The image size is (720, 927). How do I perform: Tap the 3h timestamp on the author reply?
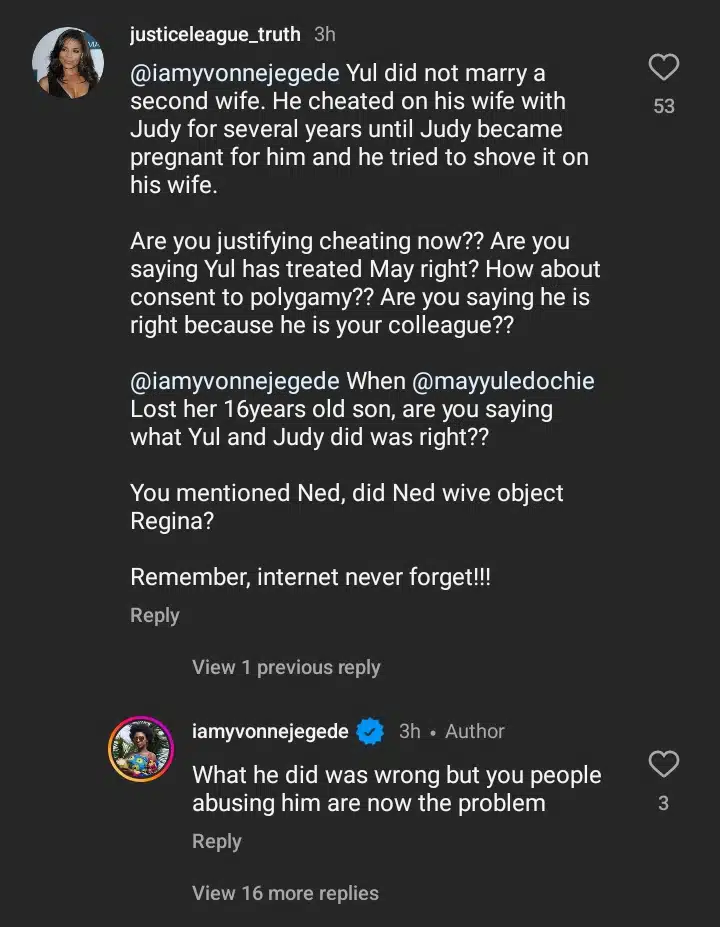(408, 731)
